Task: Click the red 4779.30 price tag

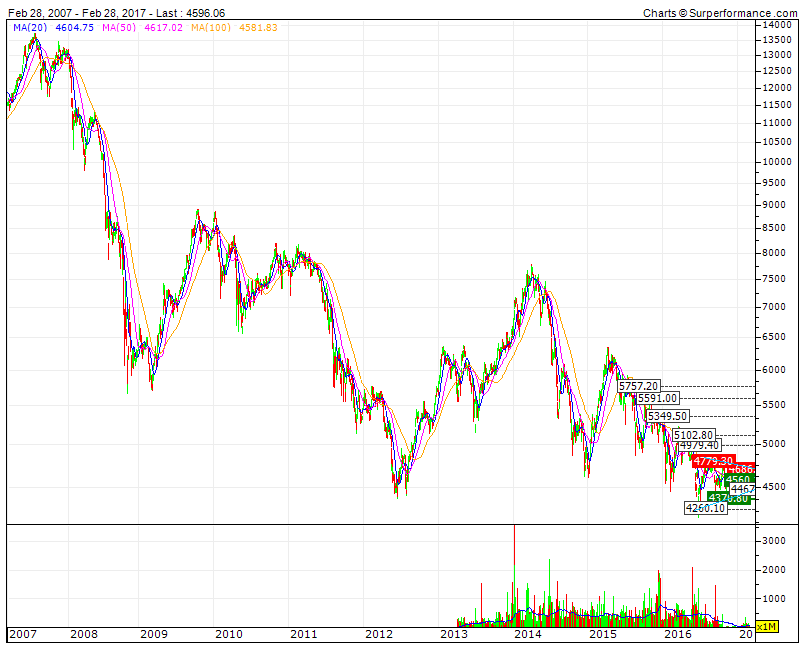Action: tap(714, 461)
